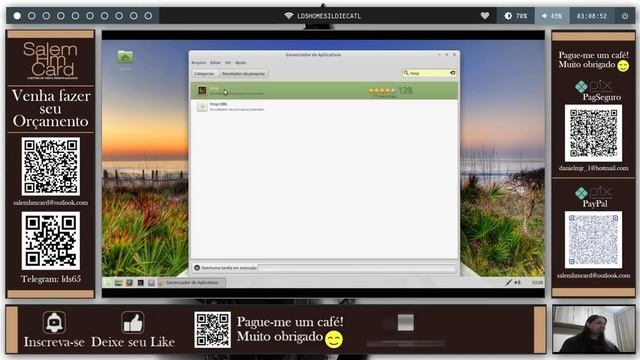Click the QR code above salemhmcard@outlook.com on left
640x360 pixels.
click(51, 167)
